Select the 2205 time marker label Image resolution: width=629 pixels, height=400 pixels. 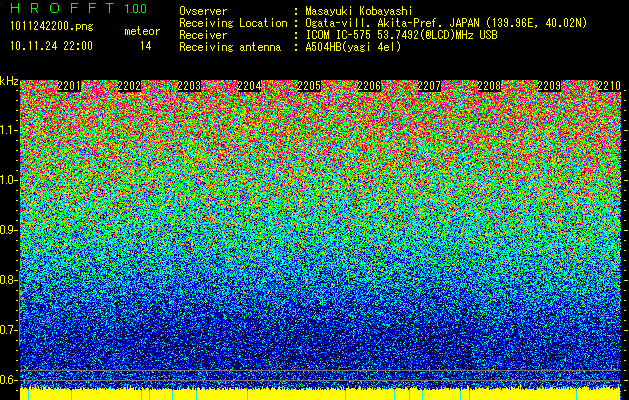click(309, 86)
